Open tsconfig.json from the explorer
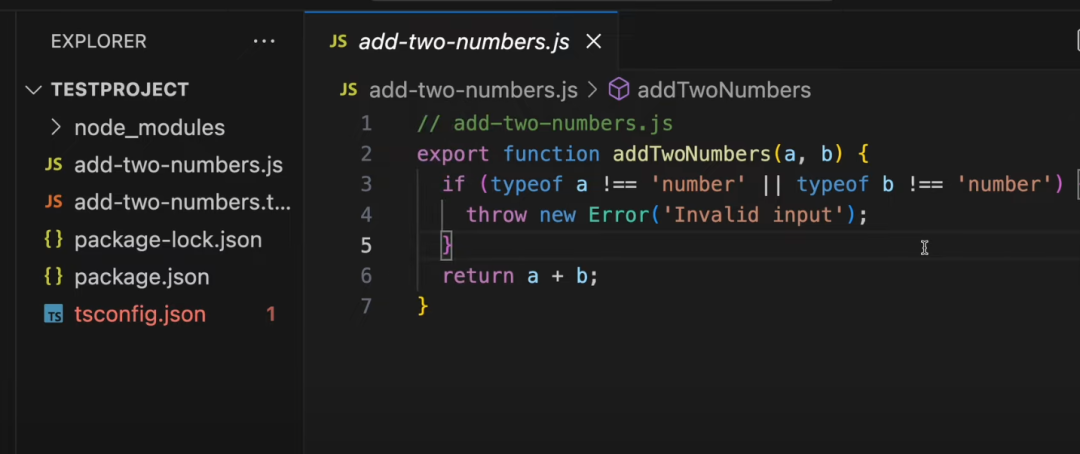The image size is (1080, 454). tap(140, 314)
